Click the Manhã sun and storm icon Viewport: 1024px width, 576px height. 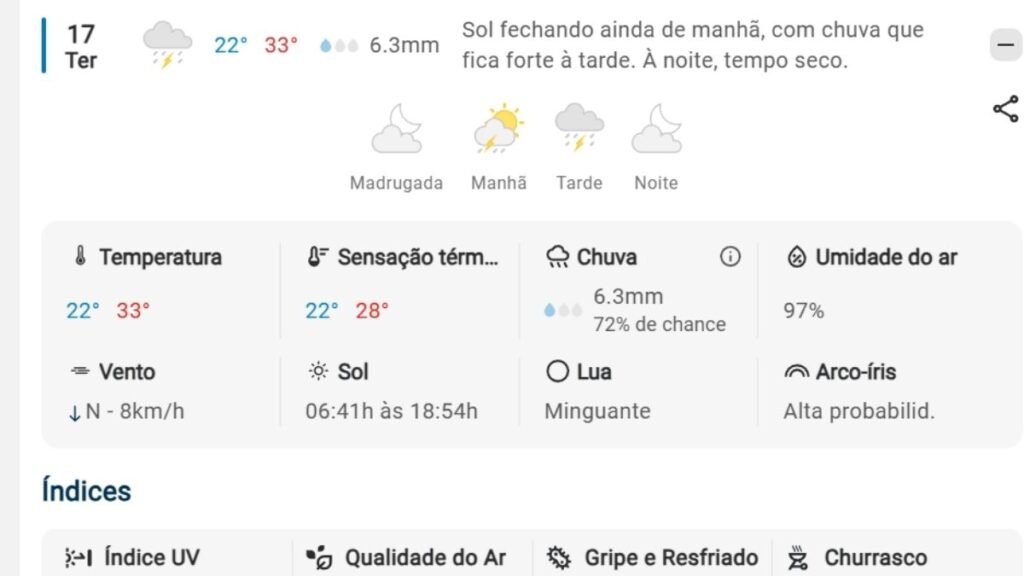(x=498, y=129)
